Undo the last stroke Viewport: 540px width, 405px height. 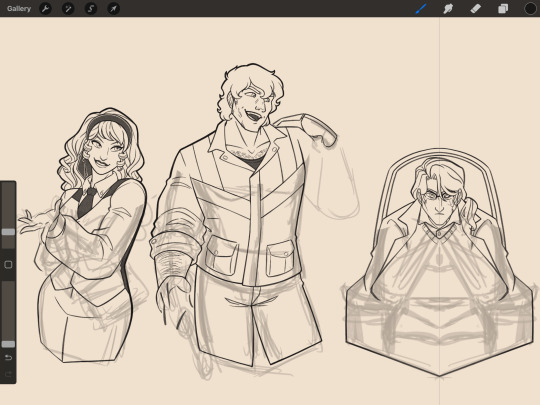pyautogui.click(x=8, y=358)
